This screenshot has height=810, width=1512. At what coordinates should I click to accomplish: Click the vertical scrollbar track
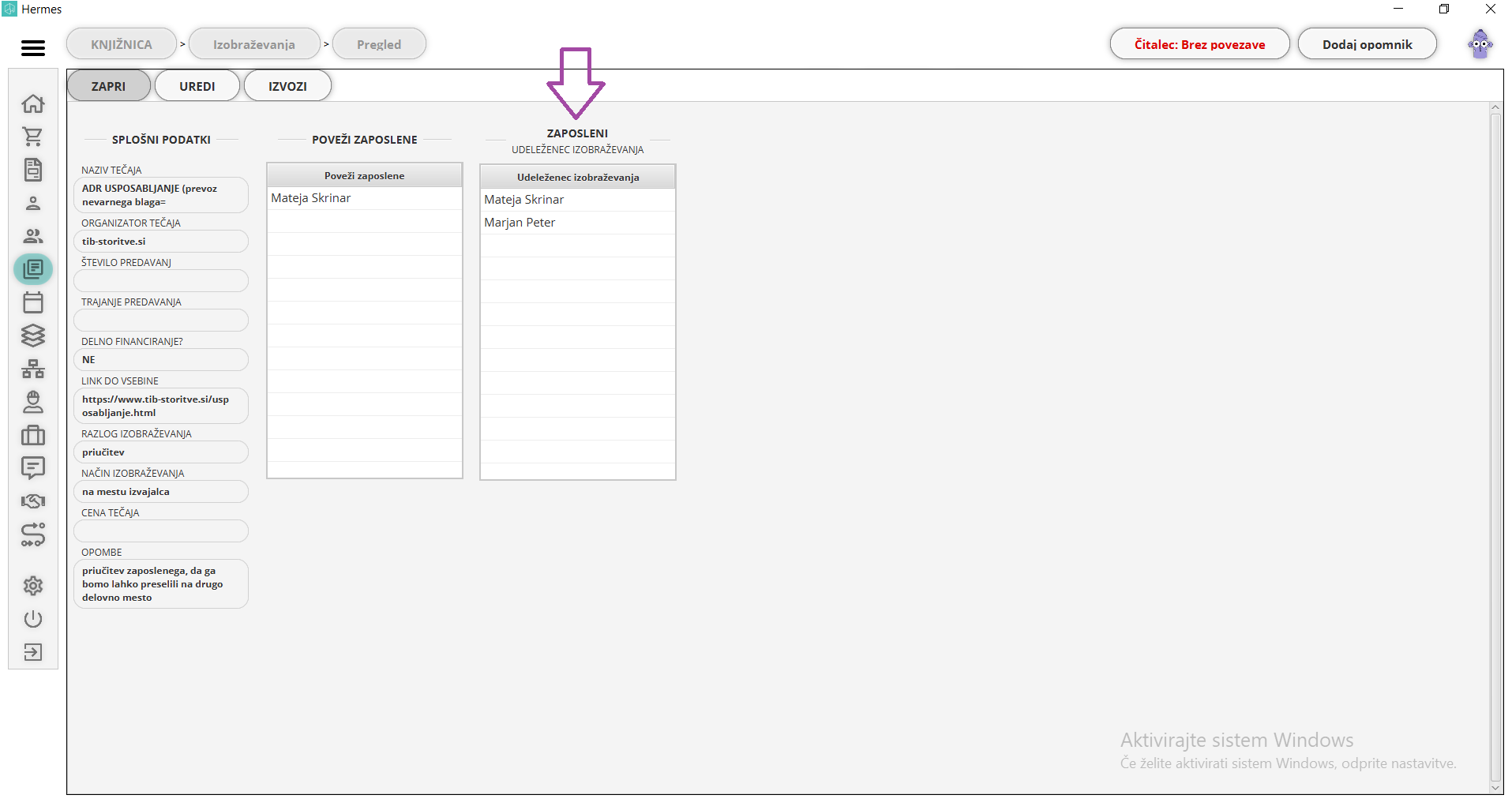pyautogui.click(x=1495, y=448)
